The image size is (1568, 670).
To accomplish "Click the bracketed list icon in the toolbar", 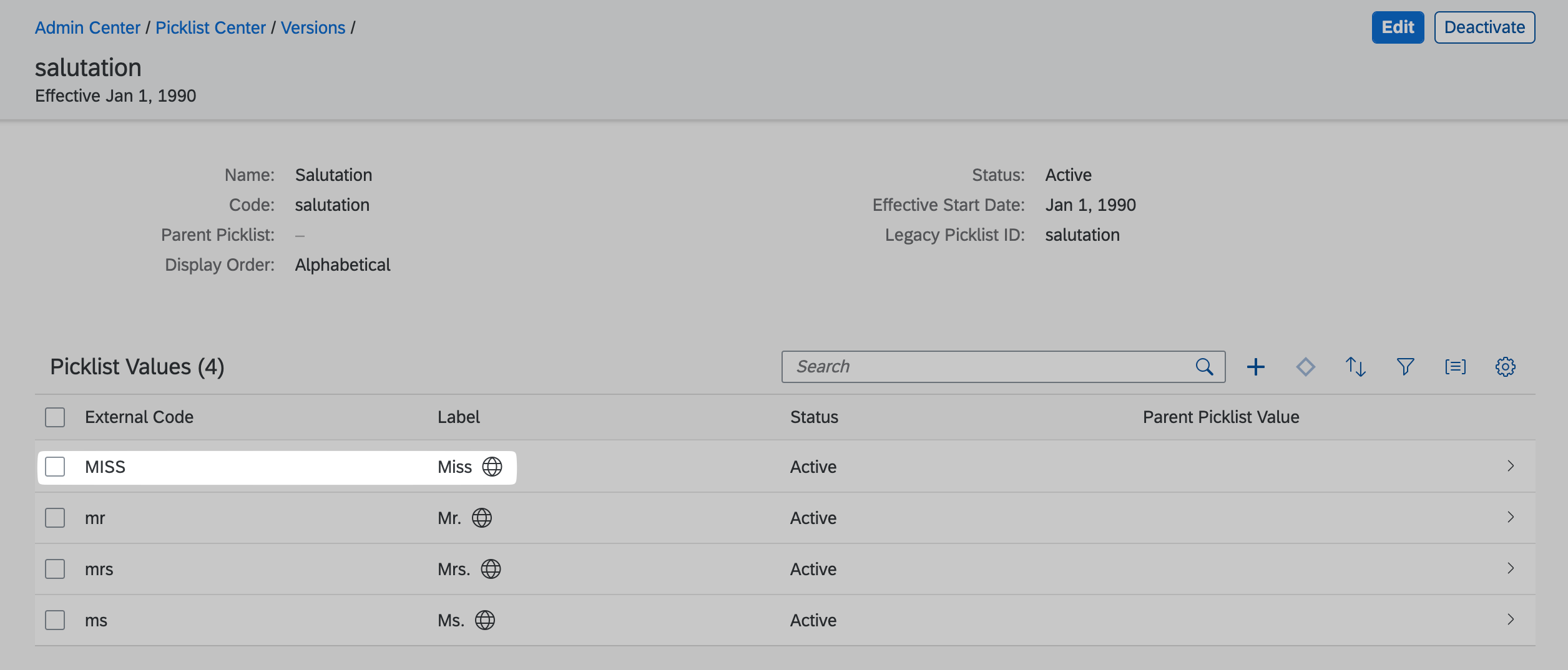I will [x=1455, y=367].
